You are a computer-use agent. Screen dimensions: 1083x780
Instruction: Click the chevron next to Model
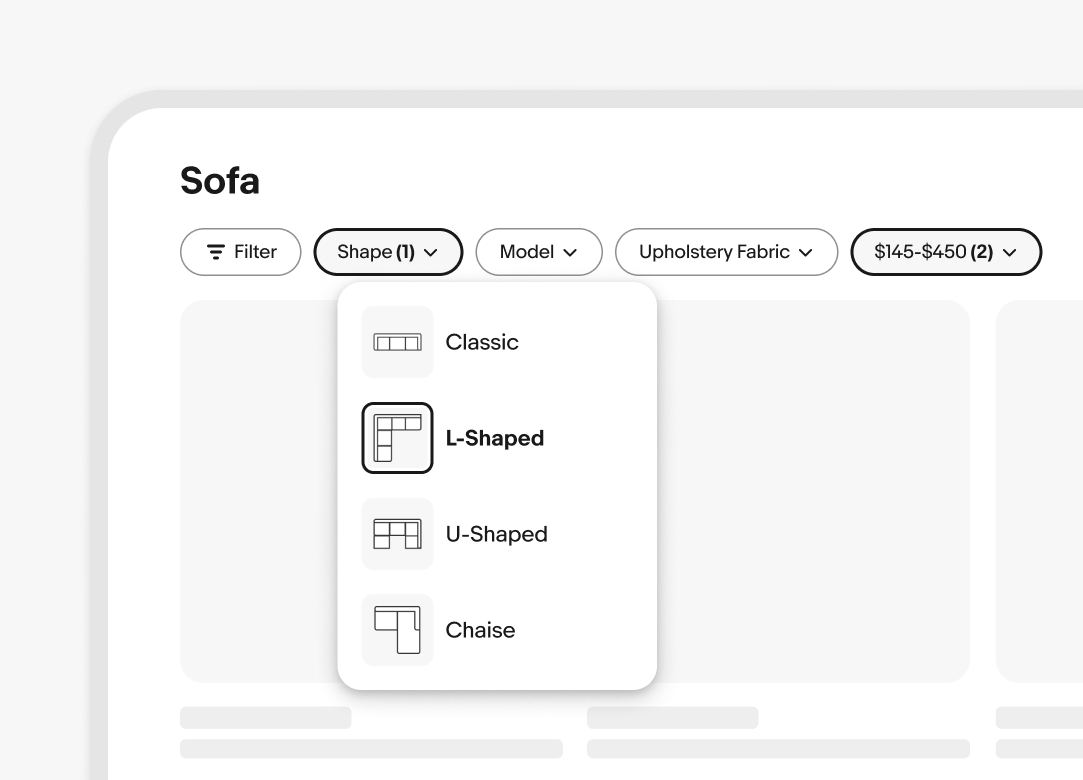click(x=570, y=253)
